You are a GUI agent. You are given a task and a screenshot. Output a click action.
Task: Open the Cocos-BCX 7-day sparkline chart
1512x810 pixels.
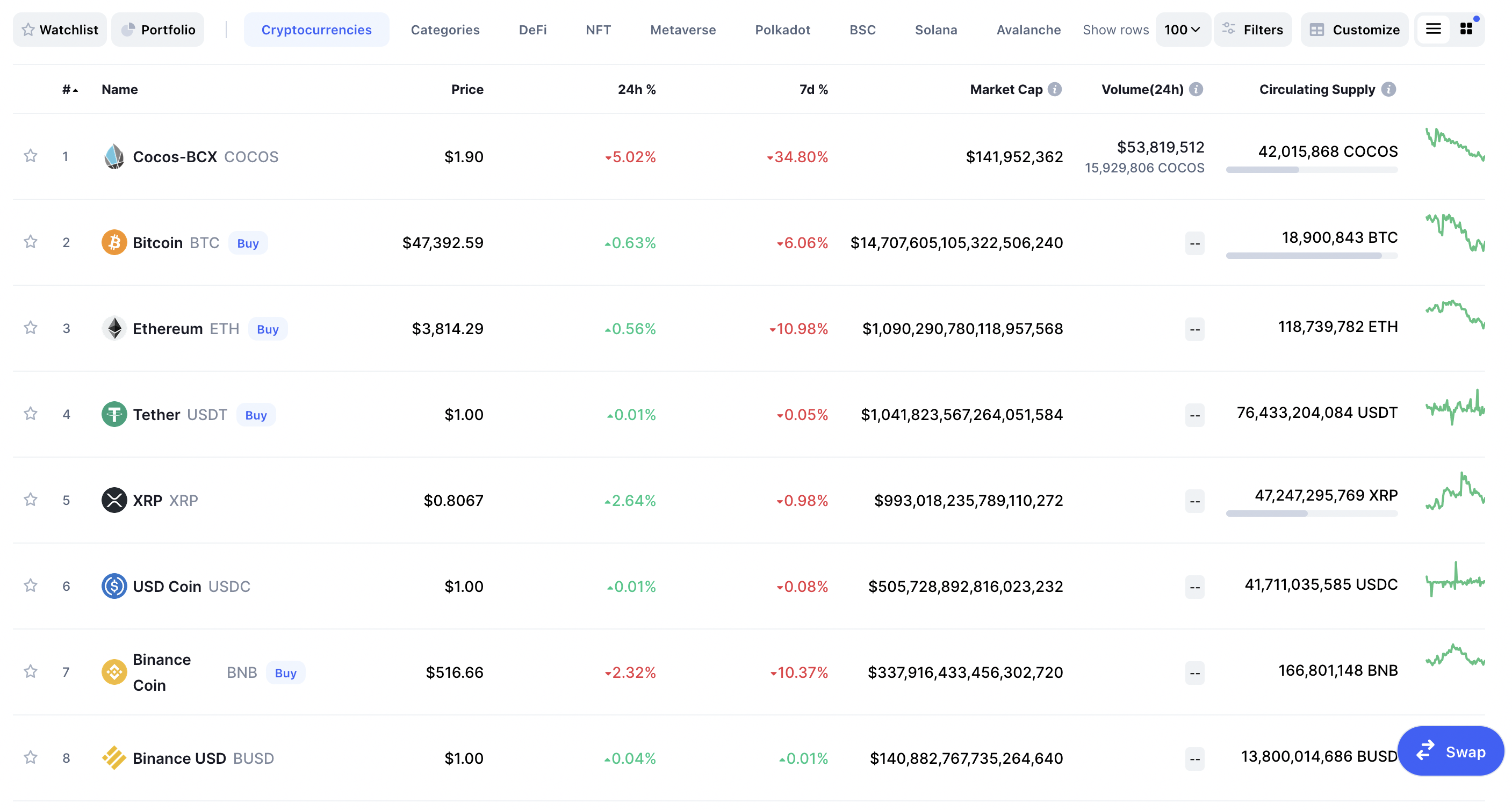(x=1455, y=145)
